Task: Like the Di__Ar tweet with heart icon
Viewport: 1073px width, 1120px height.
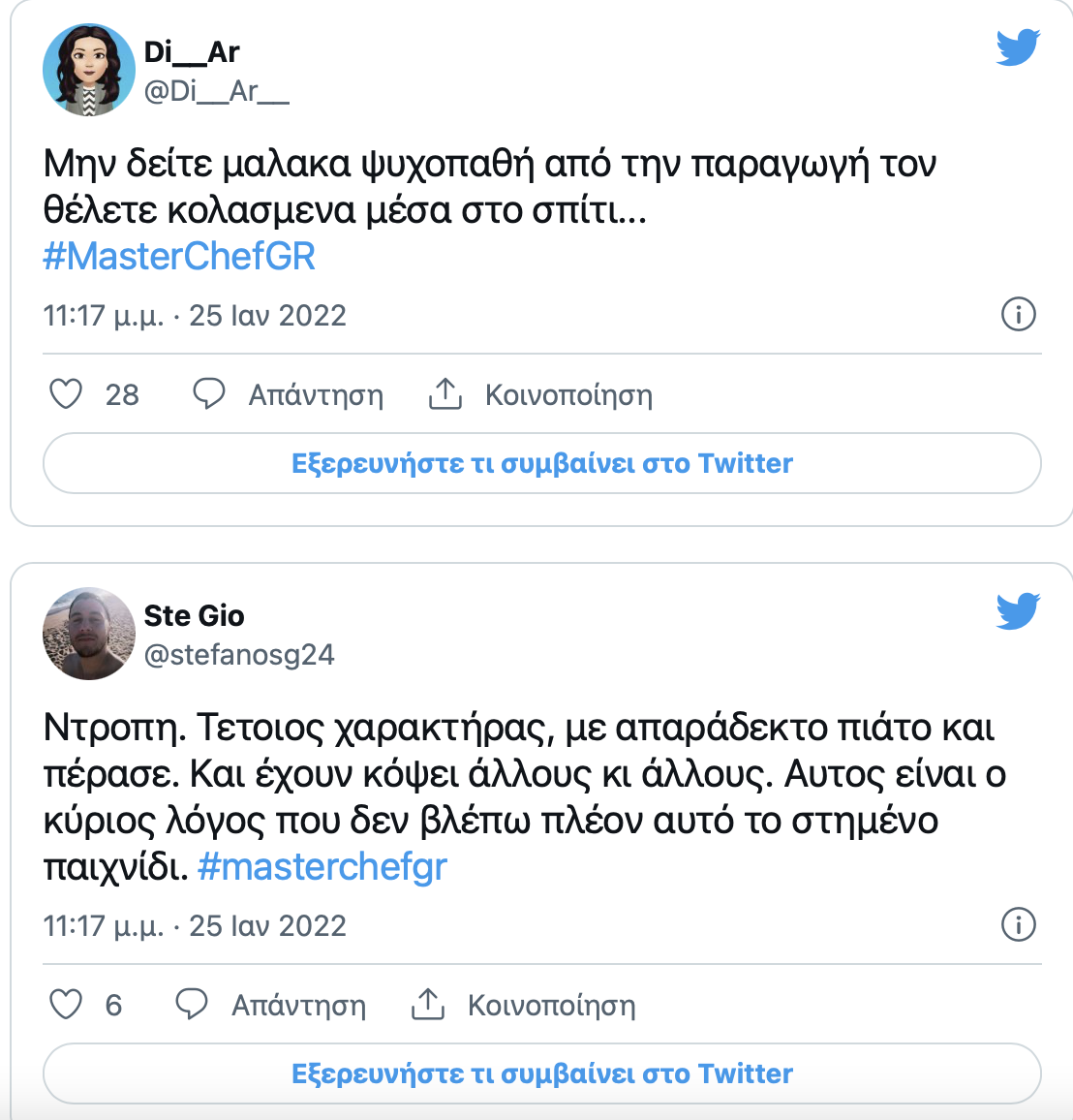Action: click(x=66, y=394)
